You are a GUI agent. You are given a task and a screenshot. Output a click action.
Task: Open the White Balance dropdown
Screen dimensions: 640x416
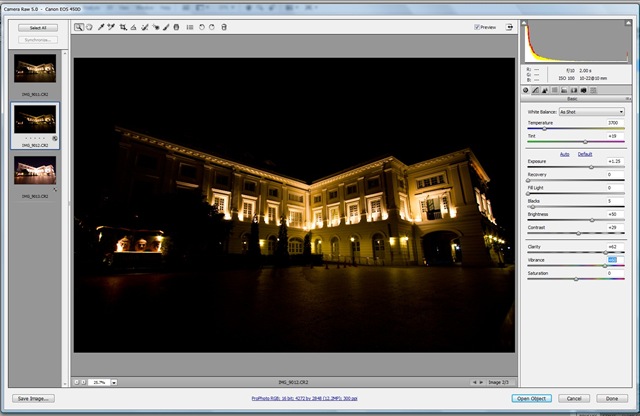tap(591, 111)
